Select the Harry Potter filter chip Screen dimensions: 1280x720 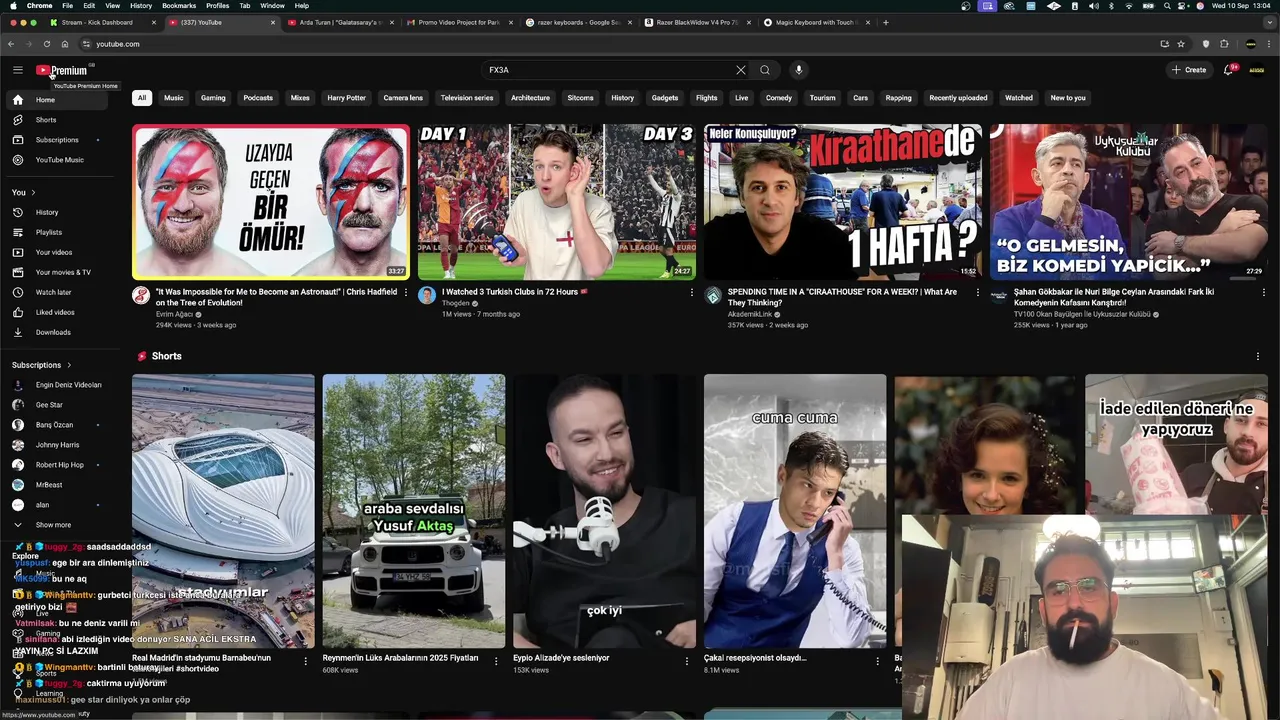346,98
